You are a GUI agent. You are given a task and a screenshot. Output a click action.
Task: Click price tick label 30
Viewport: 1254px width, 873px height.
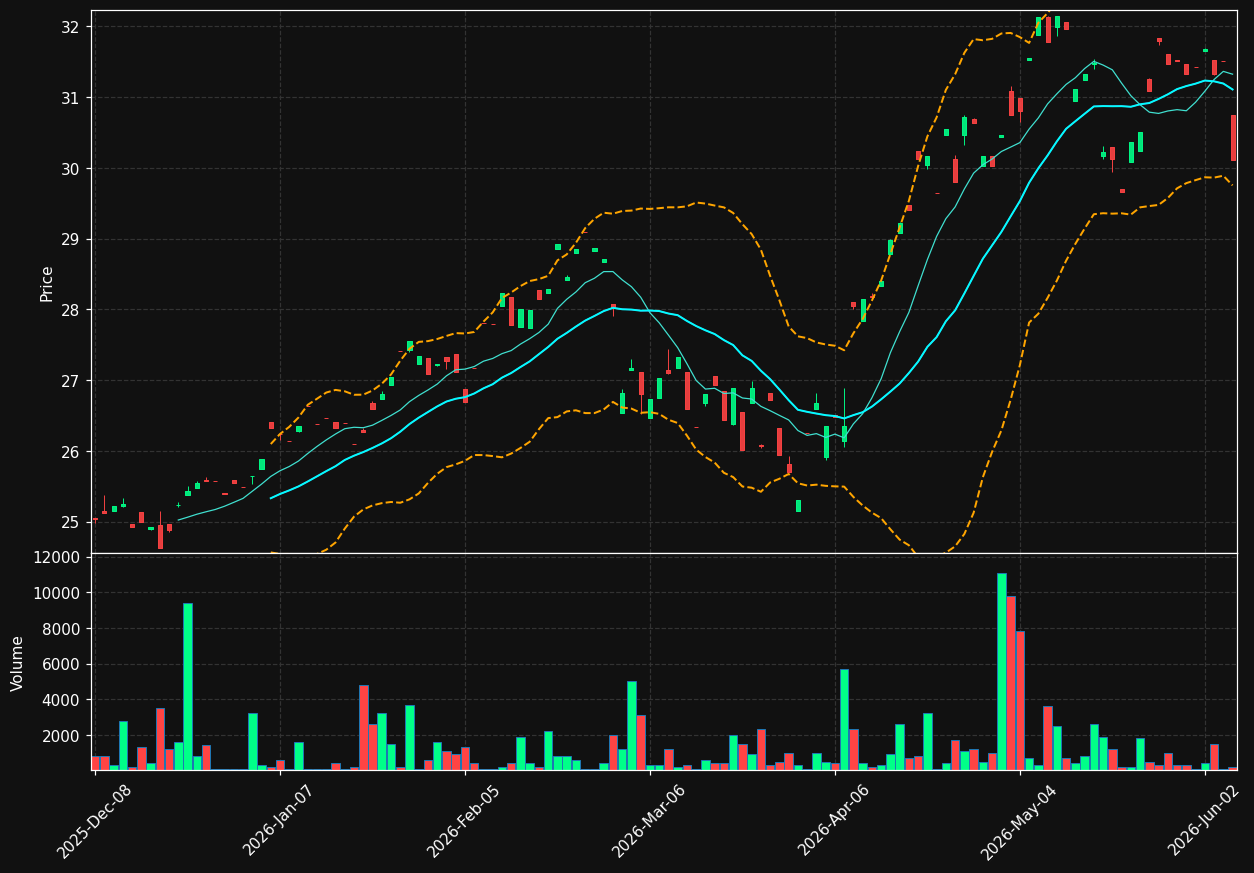tap(69, 169)
